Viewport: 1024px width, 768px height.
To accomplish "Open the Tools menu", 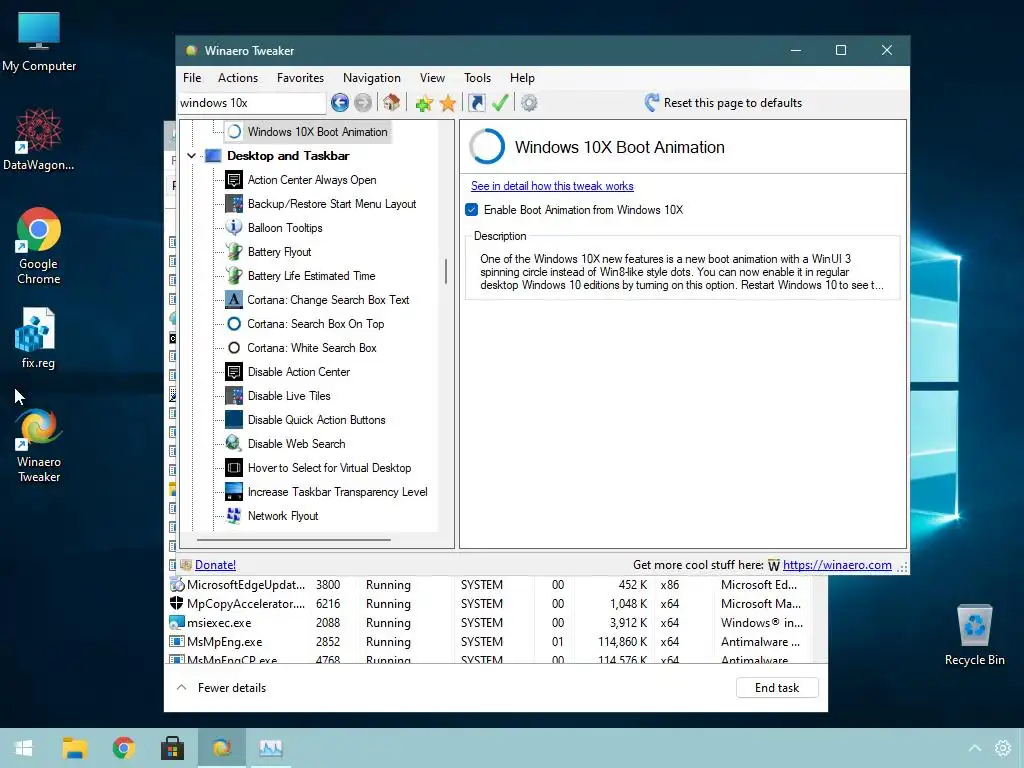I will click(x=477, y=78).
